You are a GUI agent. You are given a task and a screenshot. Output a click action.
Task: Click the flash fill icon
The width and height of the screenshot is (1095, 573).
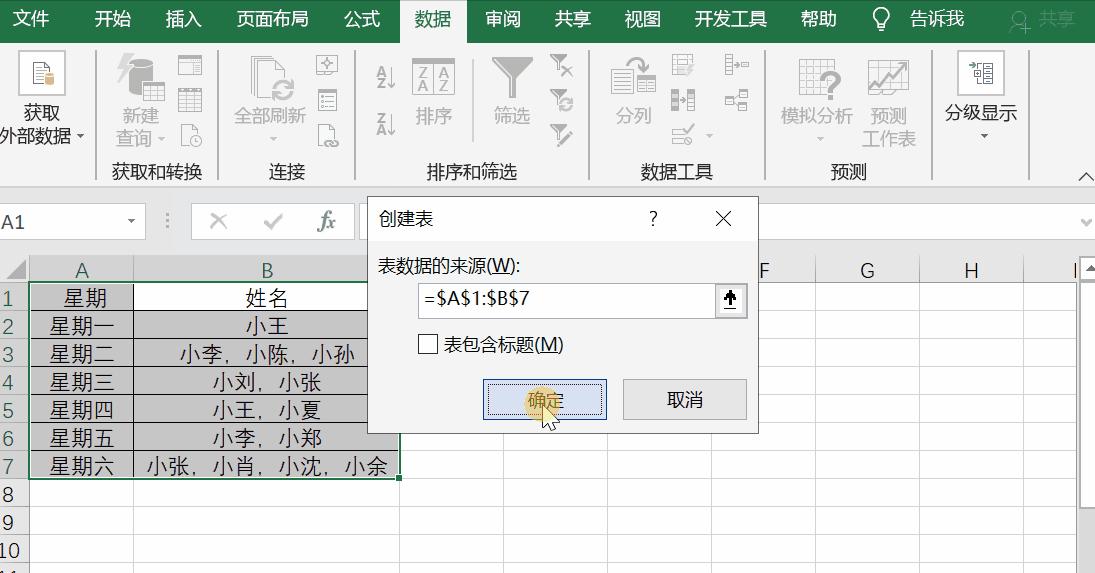[x=682, y=65]
